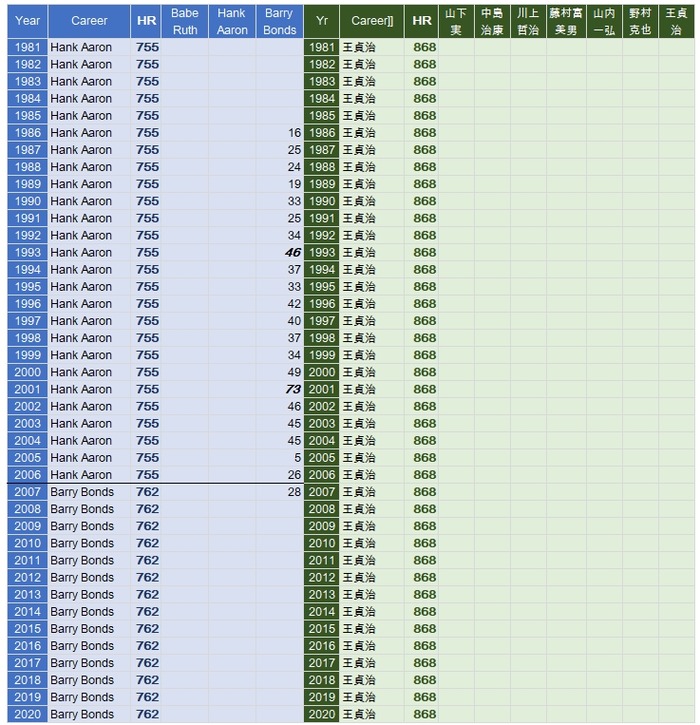
Task: Select Barry Bonds value 16 in 1986 row
Action: pos(295,133)
